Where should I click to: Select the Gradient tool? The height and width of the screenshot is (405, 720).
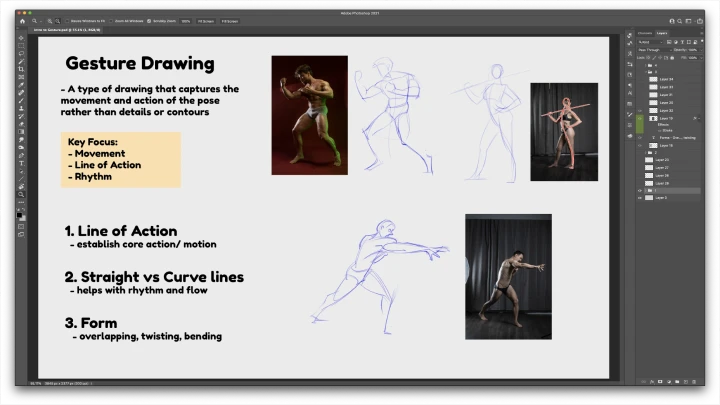point(21,132)
